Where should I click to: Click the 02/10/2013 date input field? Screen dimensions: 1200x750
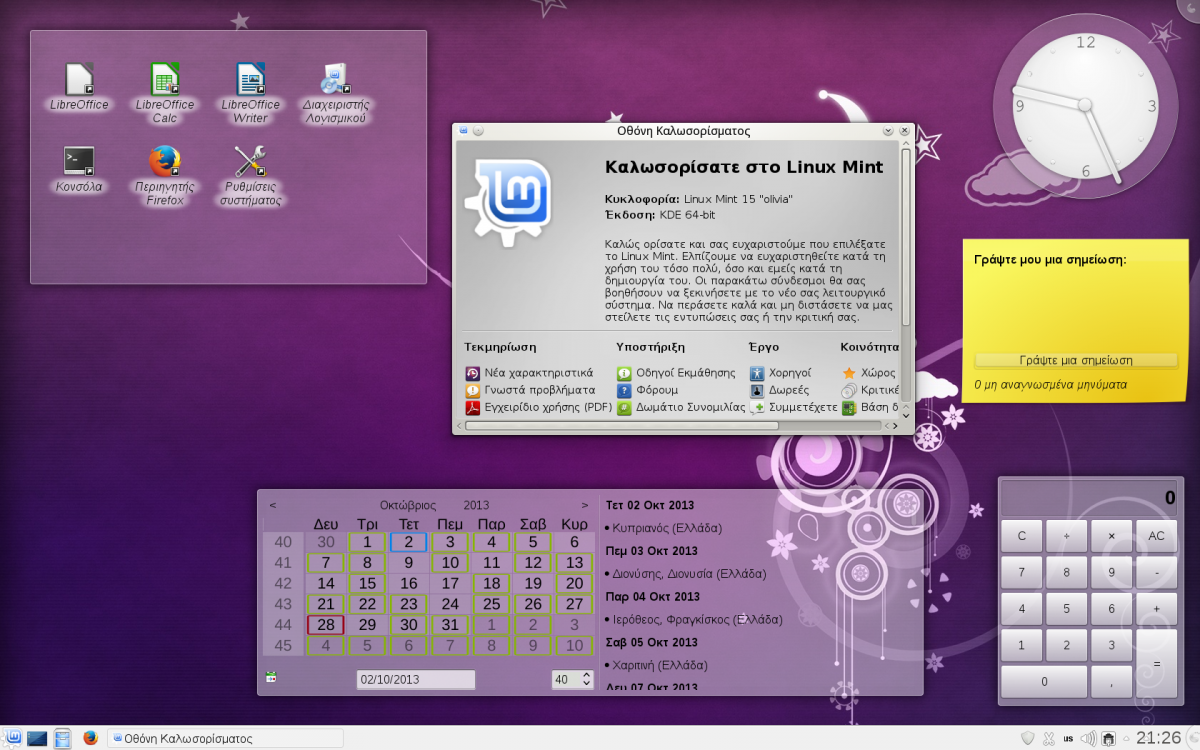[x=416, y=679]
